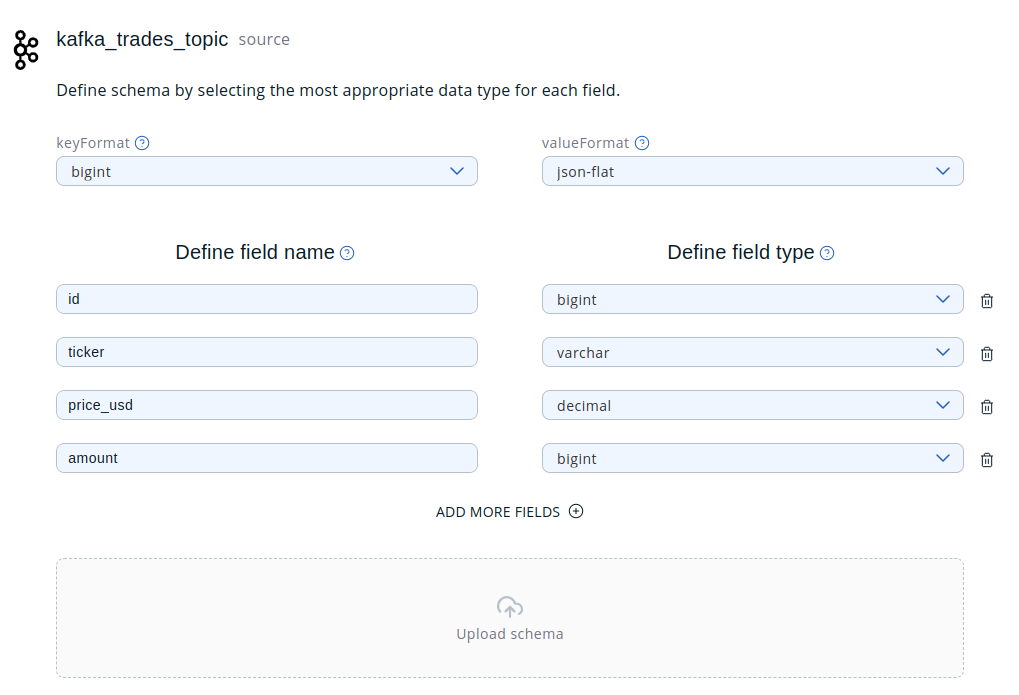This screenshot has height=695, width=1019.
Task: Edit the ticker field name input
Action: pyautogui.click(x=266, y=352)
